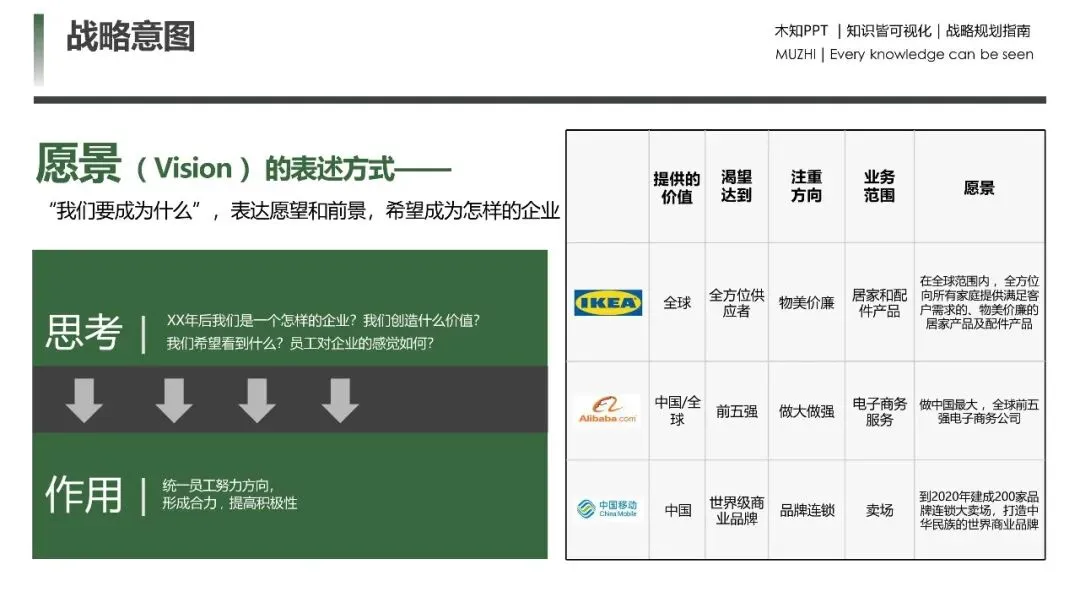Click the line 统一员工努力方向
This screenshot has width=1080, height=608.
(218, 485)
